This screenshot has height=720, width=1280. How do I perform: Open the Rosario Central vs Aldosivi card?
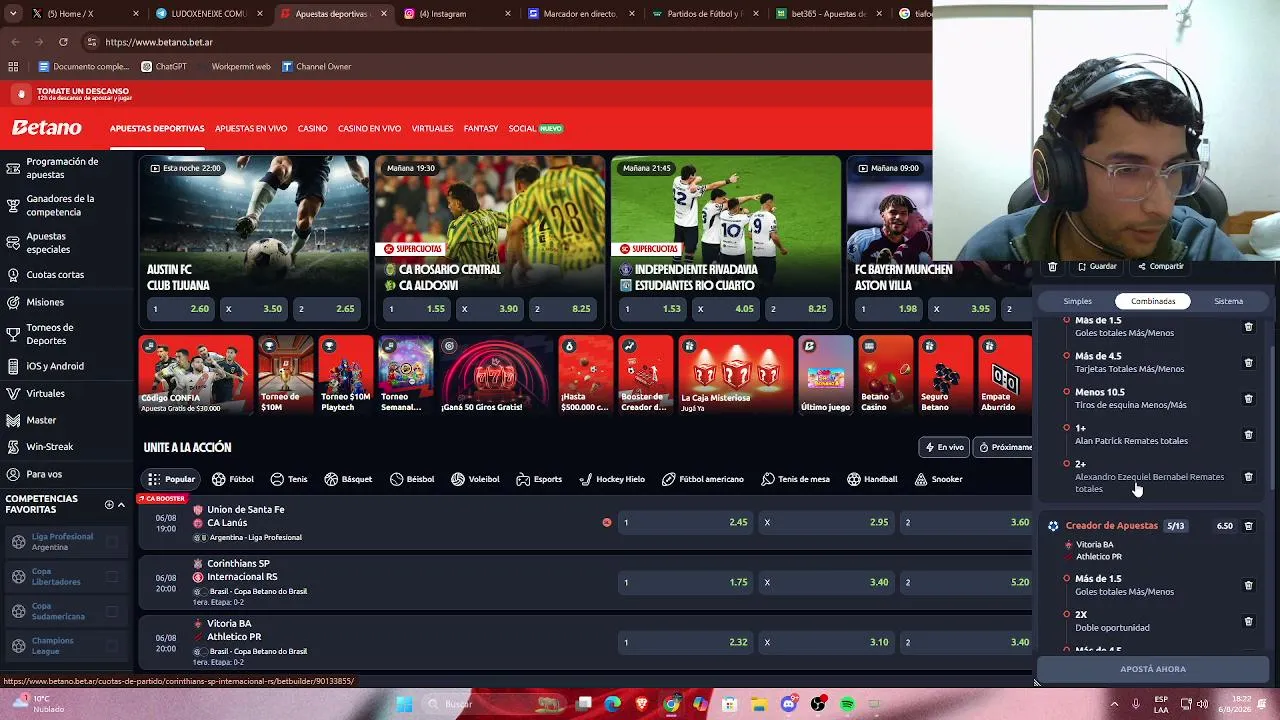489,241
